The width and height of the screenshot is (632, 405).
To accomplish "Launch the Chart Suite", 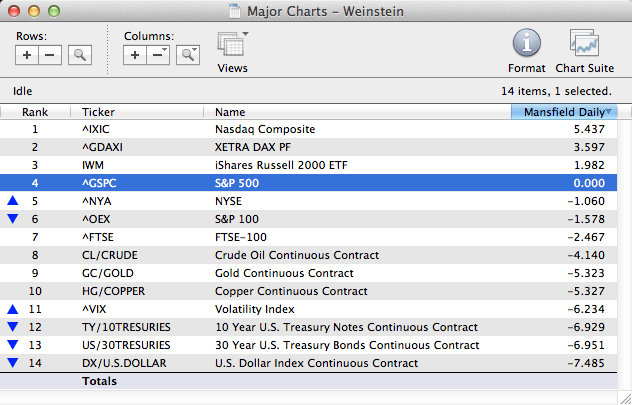I will 584,50.
